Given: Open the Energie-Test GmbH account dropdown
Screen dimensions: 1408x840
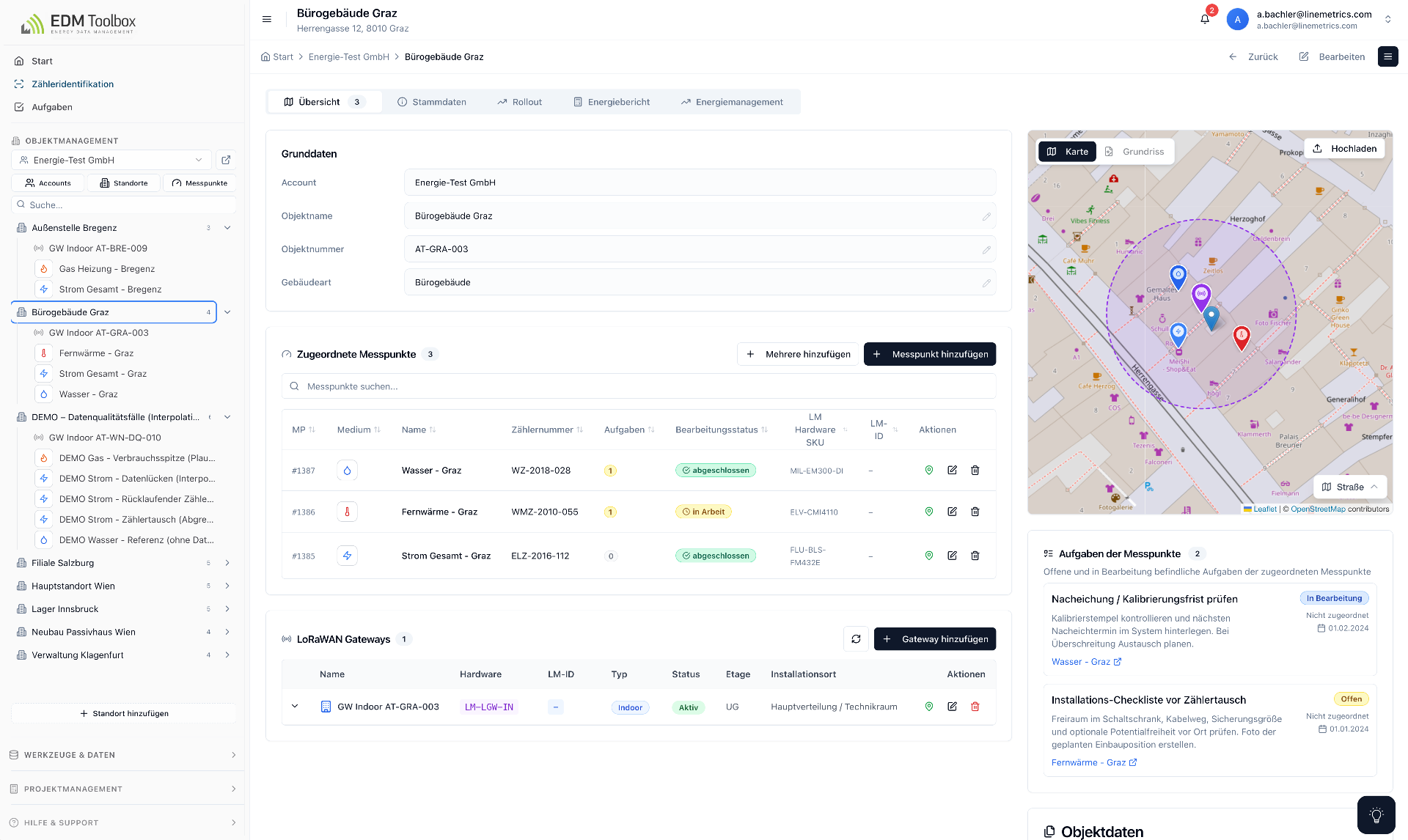Looking at the screenshot, I should point(111,160).
